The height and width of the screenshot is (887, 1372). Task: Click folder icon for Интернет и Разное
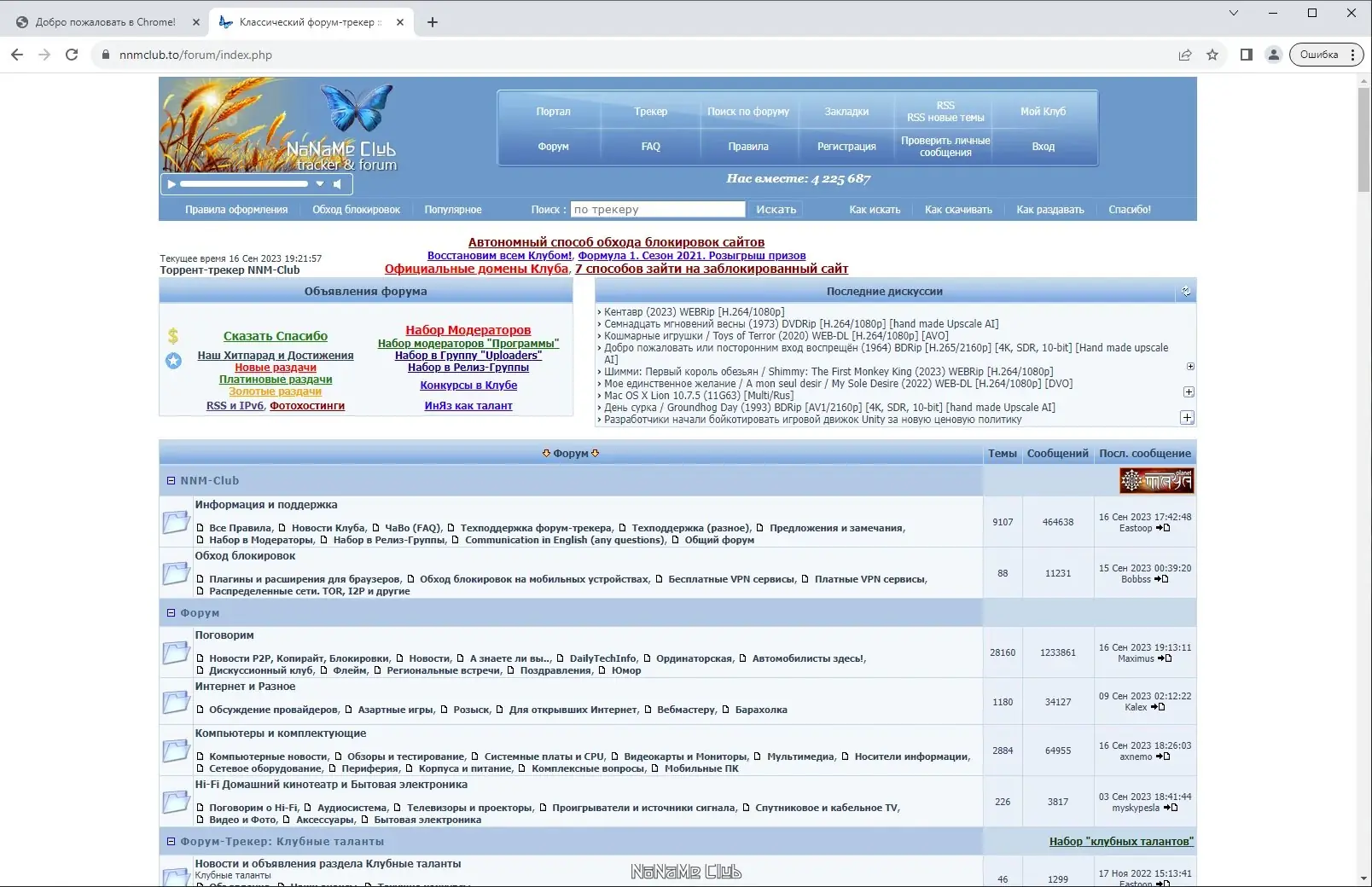pyautogui.click(x=176, y=701)
